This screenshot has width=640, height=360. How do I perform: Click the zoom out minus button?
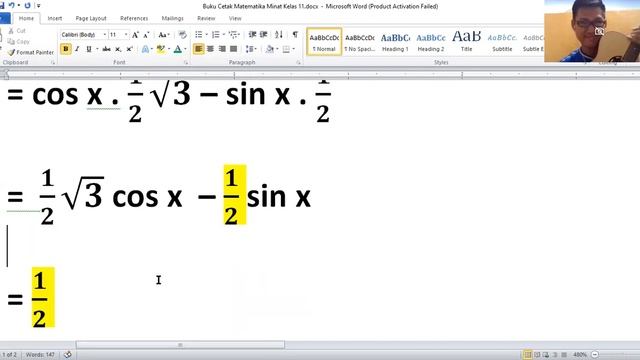pyautogui.click(x=595, y=355)
